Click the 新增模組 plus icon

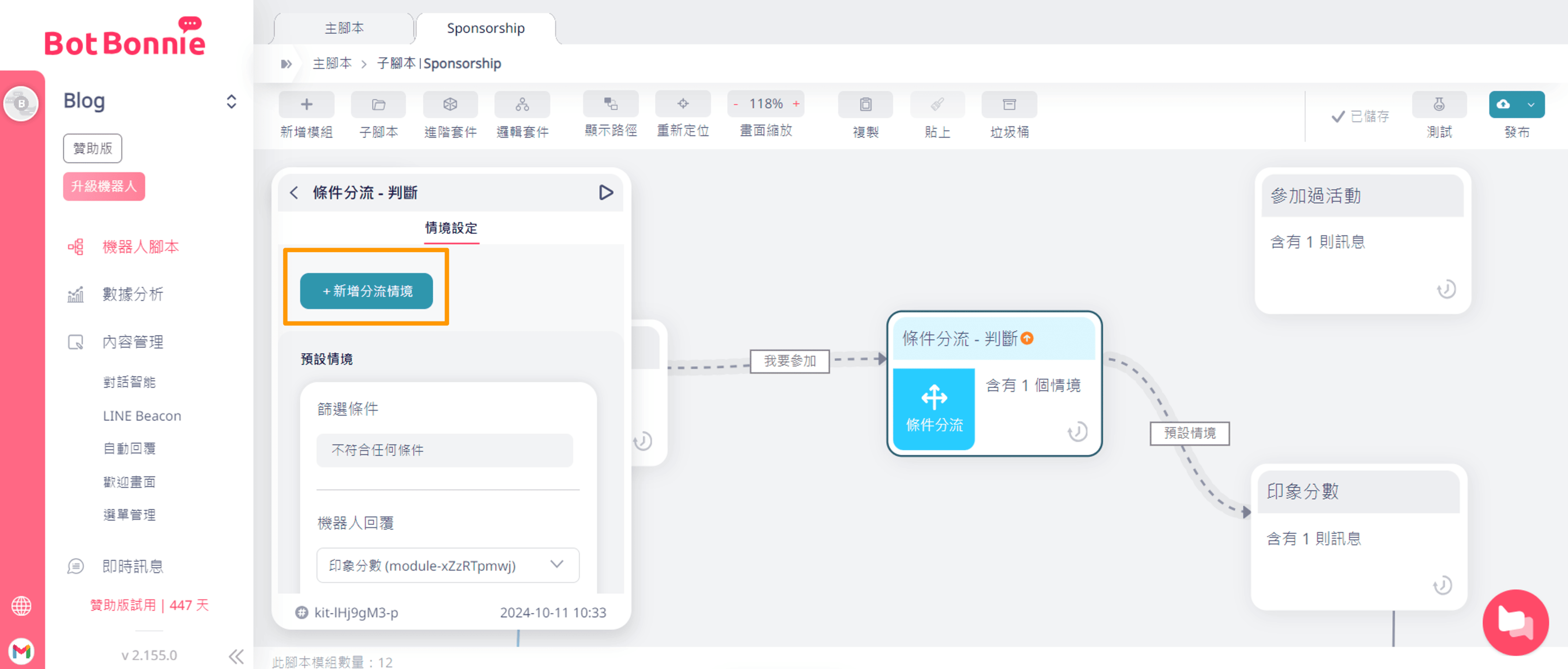[x=306, y=105]
